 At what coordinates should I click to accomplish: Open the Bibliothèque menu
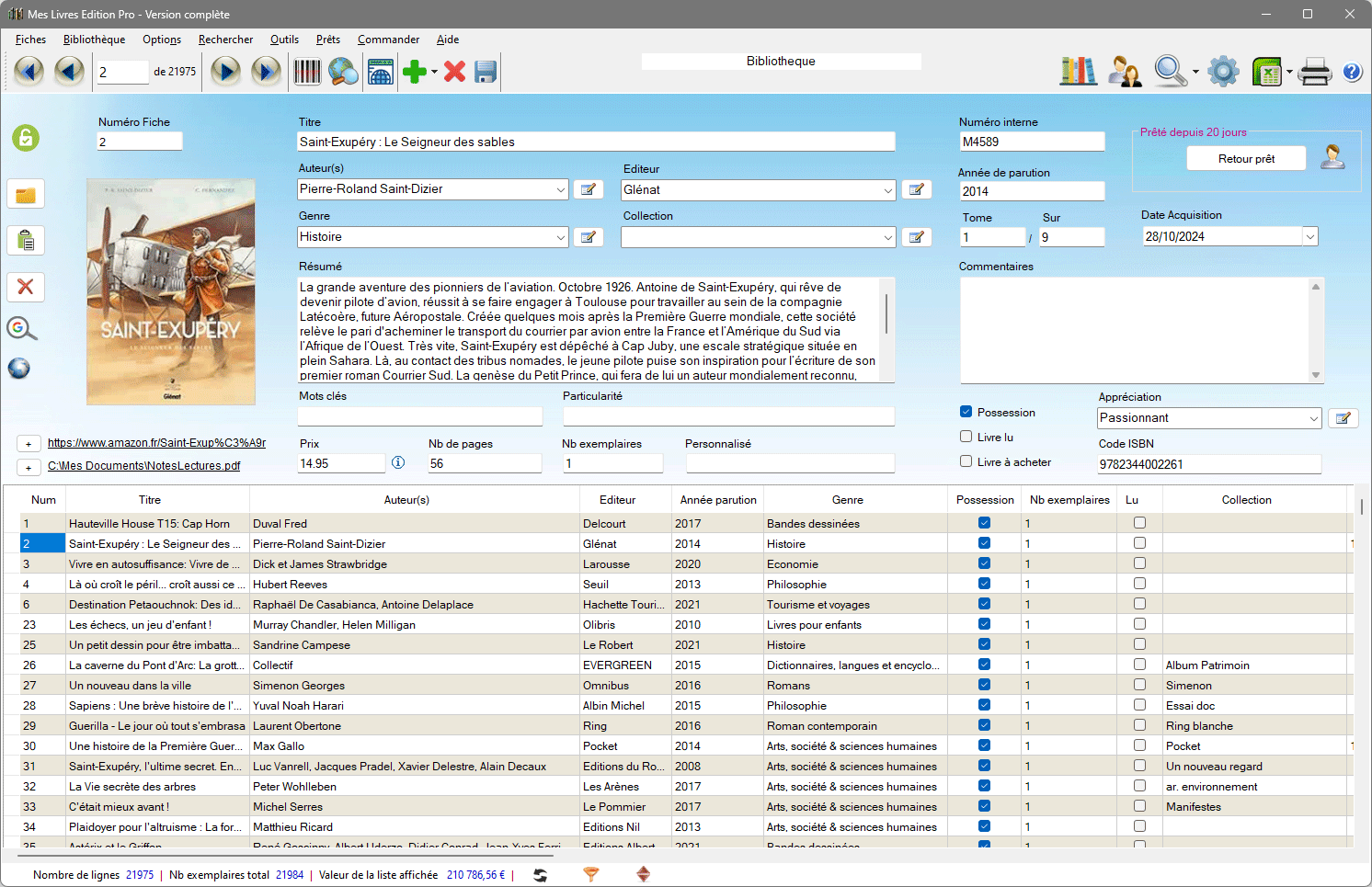pos(94,40)
